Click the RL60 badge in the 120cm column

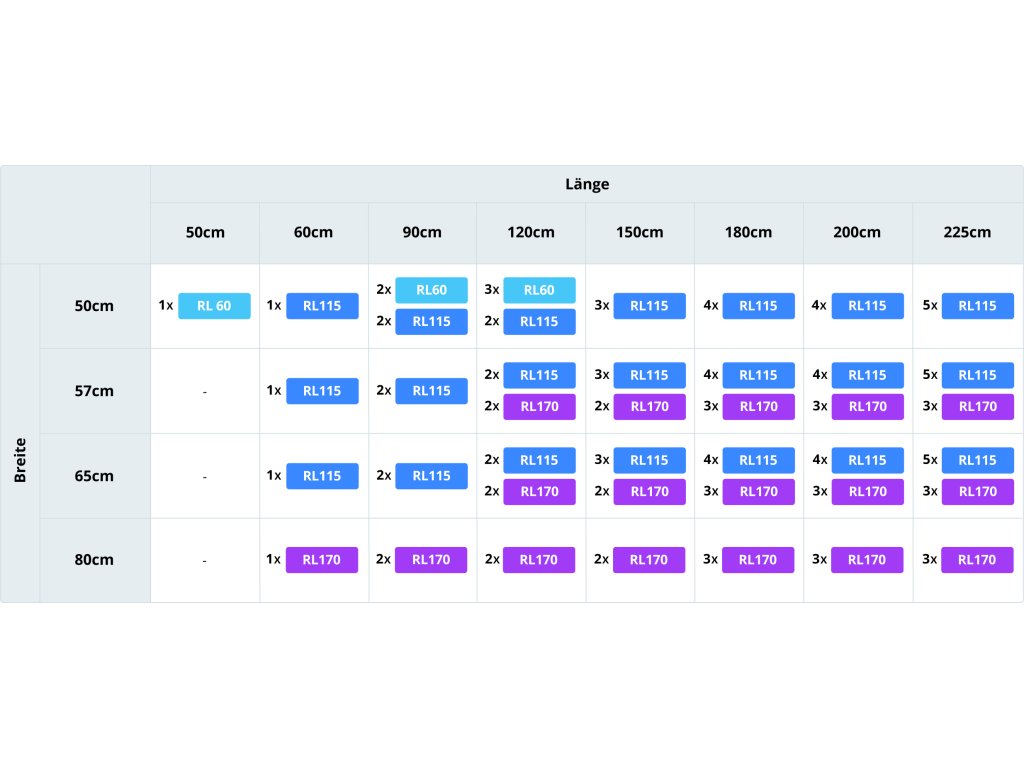pyautogui.click(x=540, y=290)
